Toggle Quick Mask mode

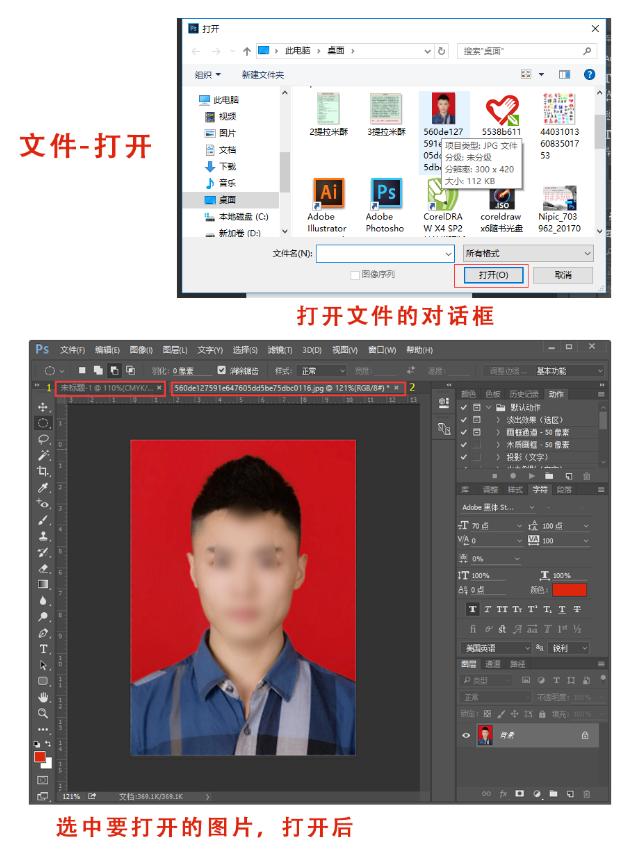coord(43,780)
